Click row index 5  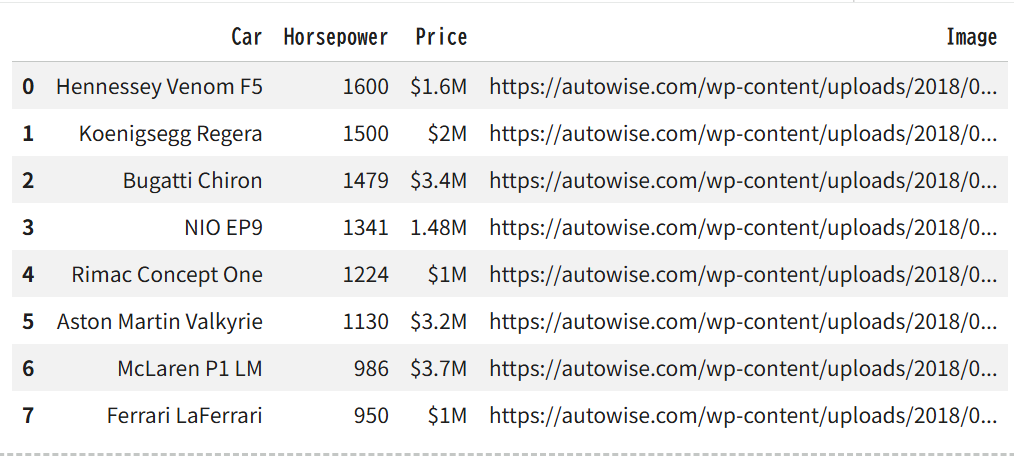coord(28,321)
